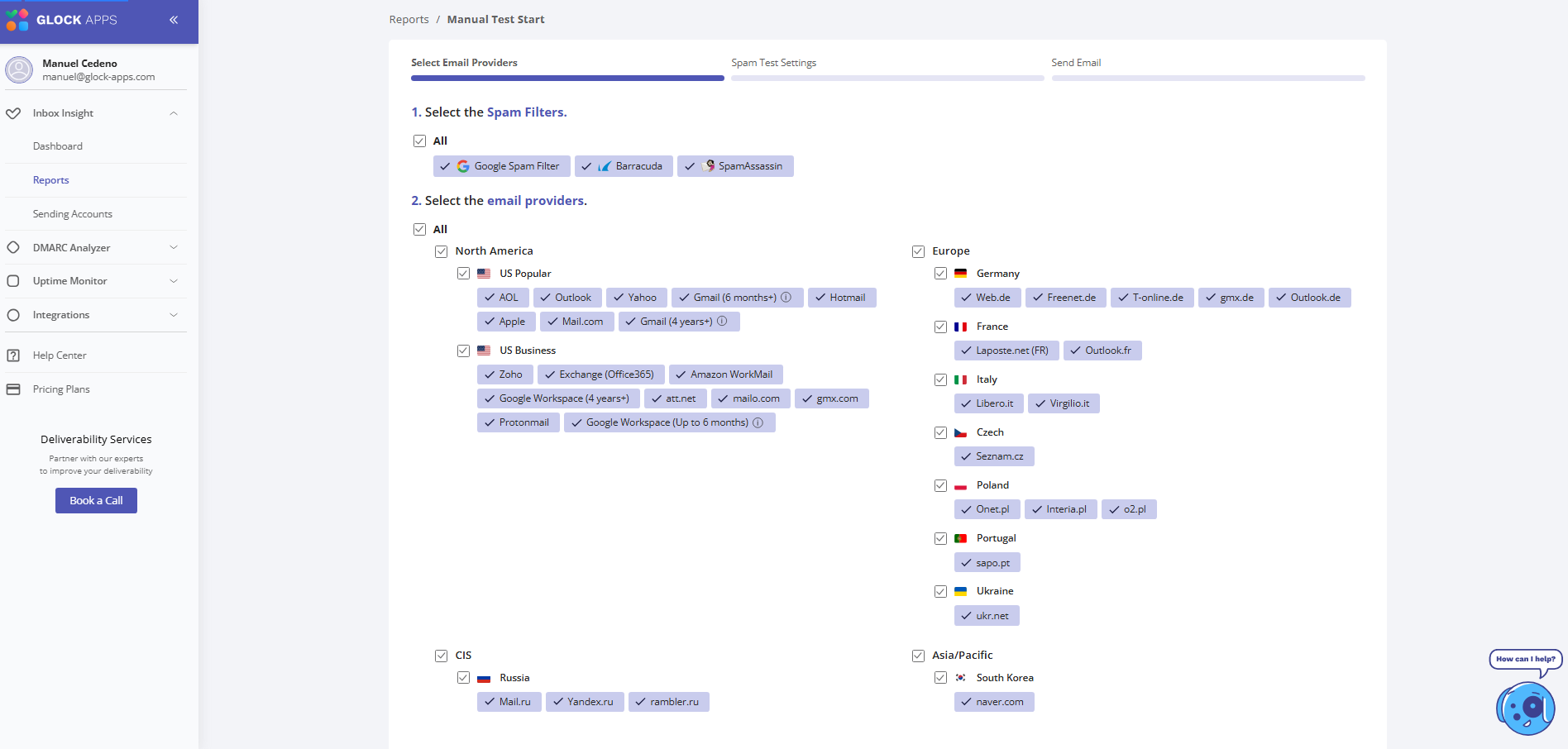Viewport: 1568px width, 749px height.
Task: Toggle the US Business checkbox
Action: pos(463,351)
